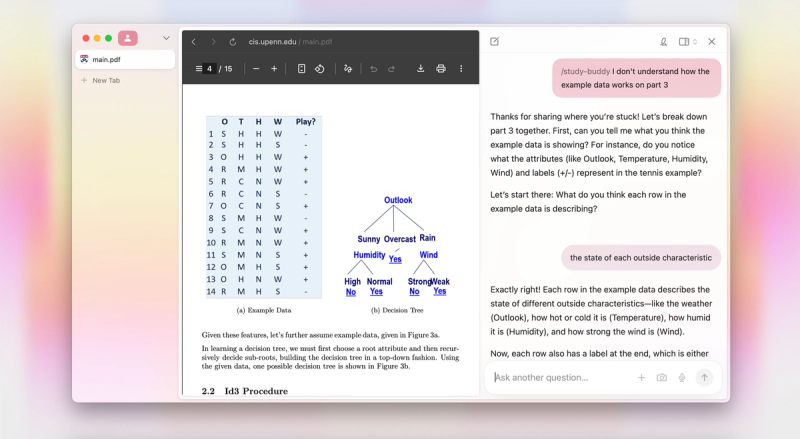Select the draw annotation tool
This screenshot has height=439, width=800.
[x=348, y=68]
